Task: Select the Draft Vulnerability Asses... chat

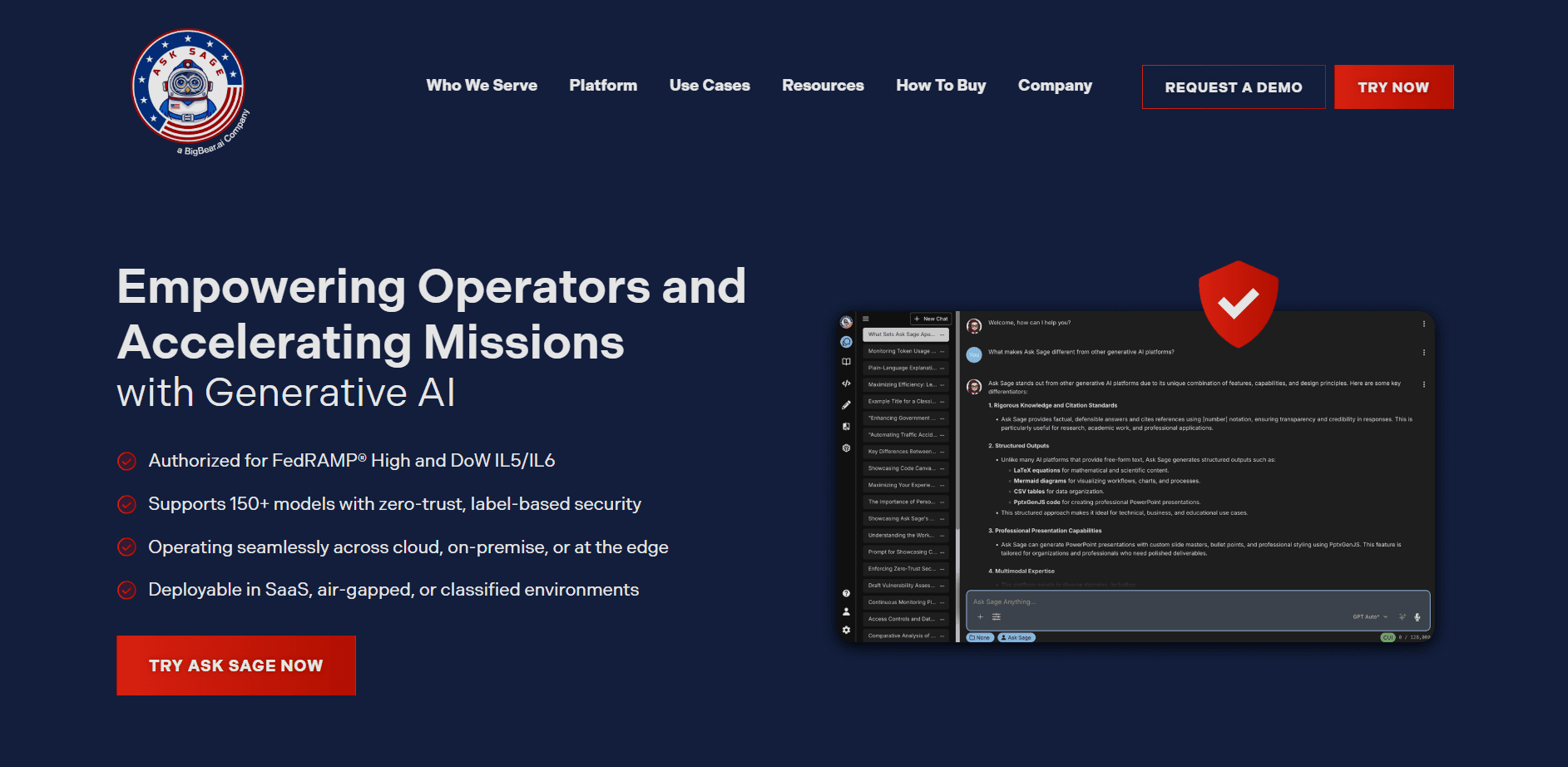Action: (906, 586)
